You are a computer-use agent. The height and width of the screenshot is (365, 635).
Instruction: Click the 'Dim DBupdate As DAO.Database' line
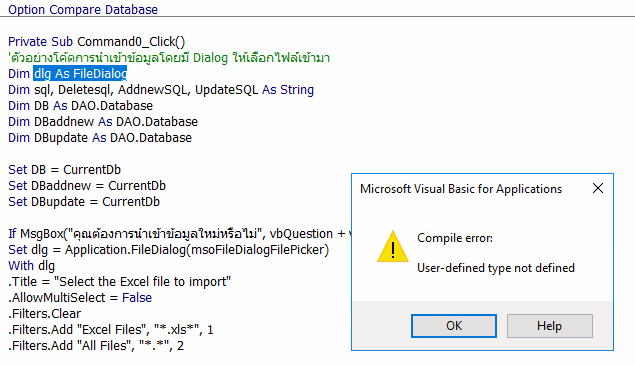(100, 138)
